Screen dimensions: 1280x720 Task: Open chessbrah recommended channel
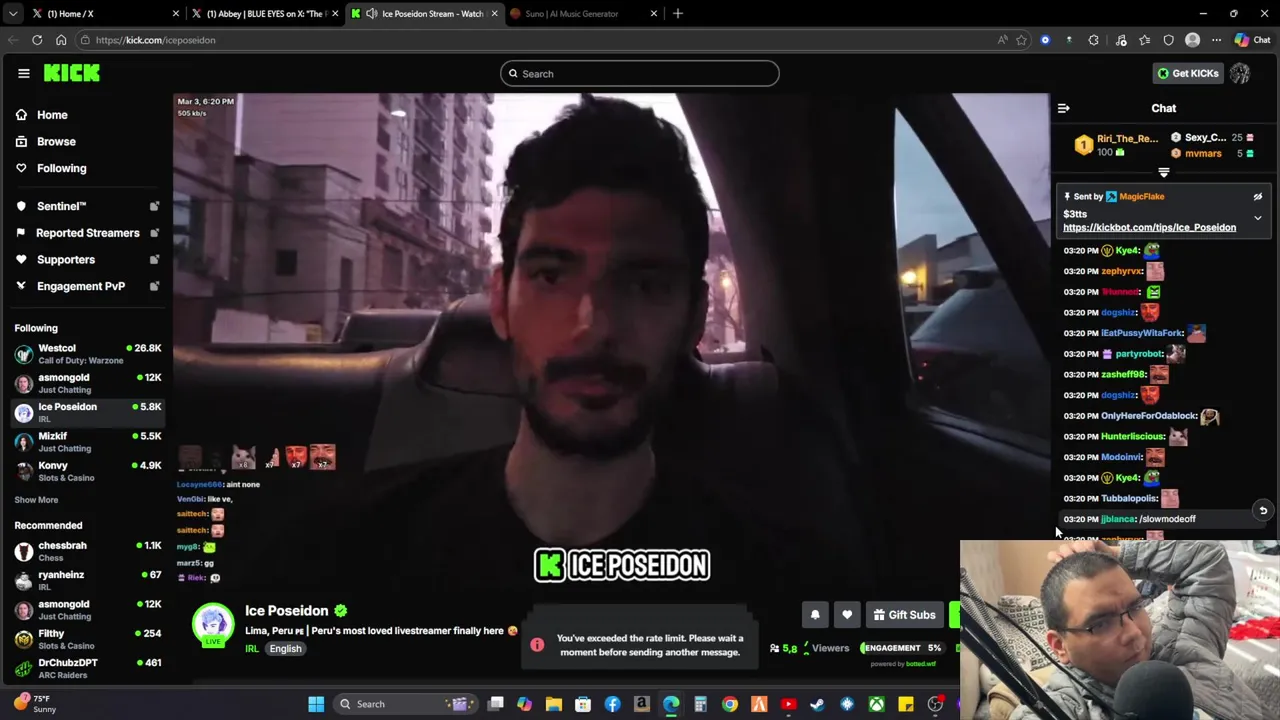(87, 551)
